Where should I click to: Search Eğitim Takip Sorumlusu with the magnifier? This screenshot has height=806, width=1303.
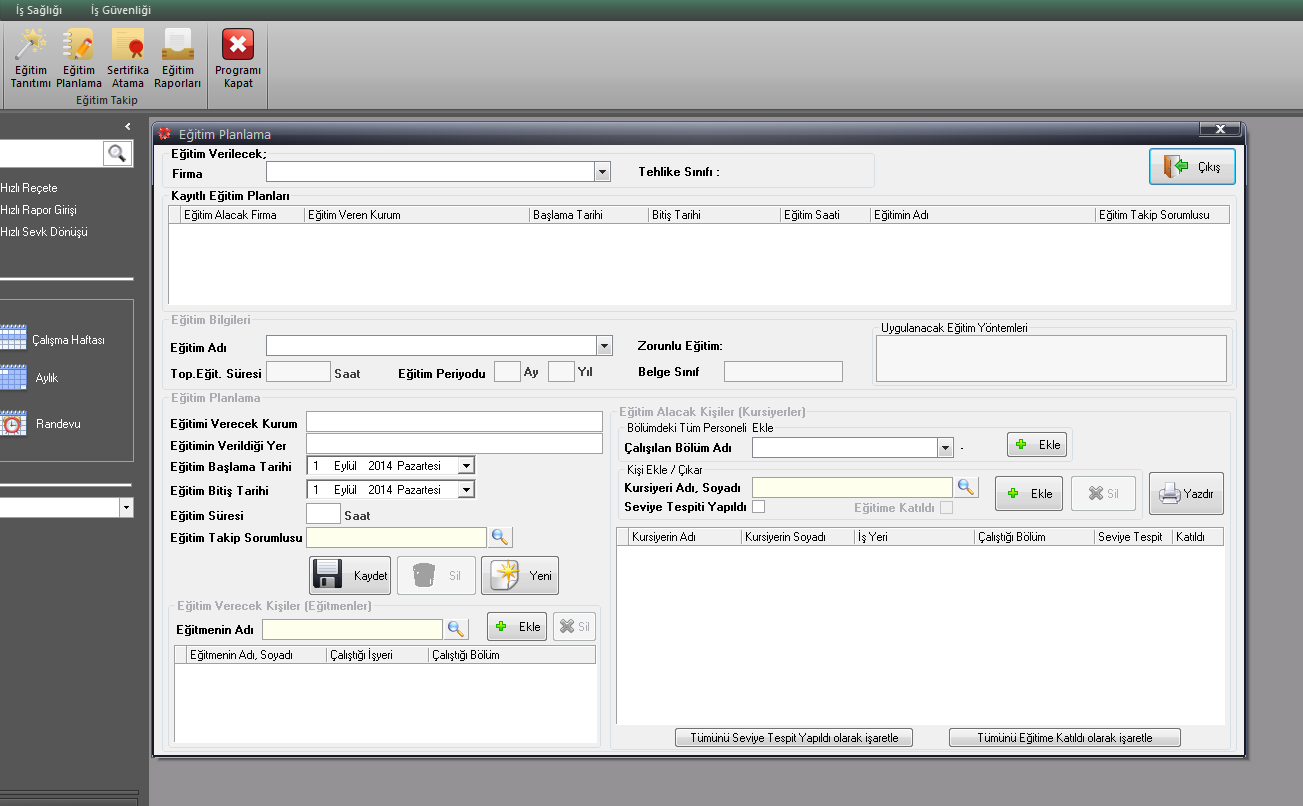tap(500, 537)
